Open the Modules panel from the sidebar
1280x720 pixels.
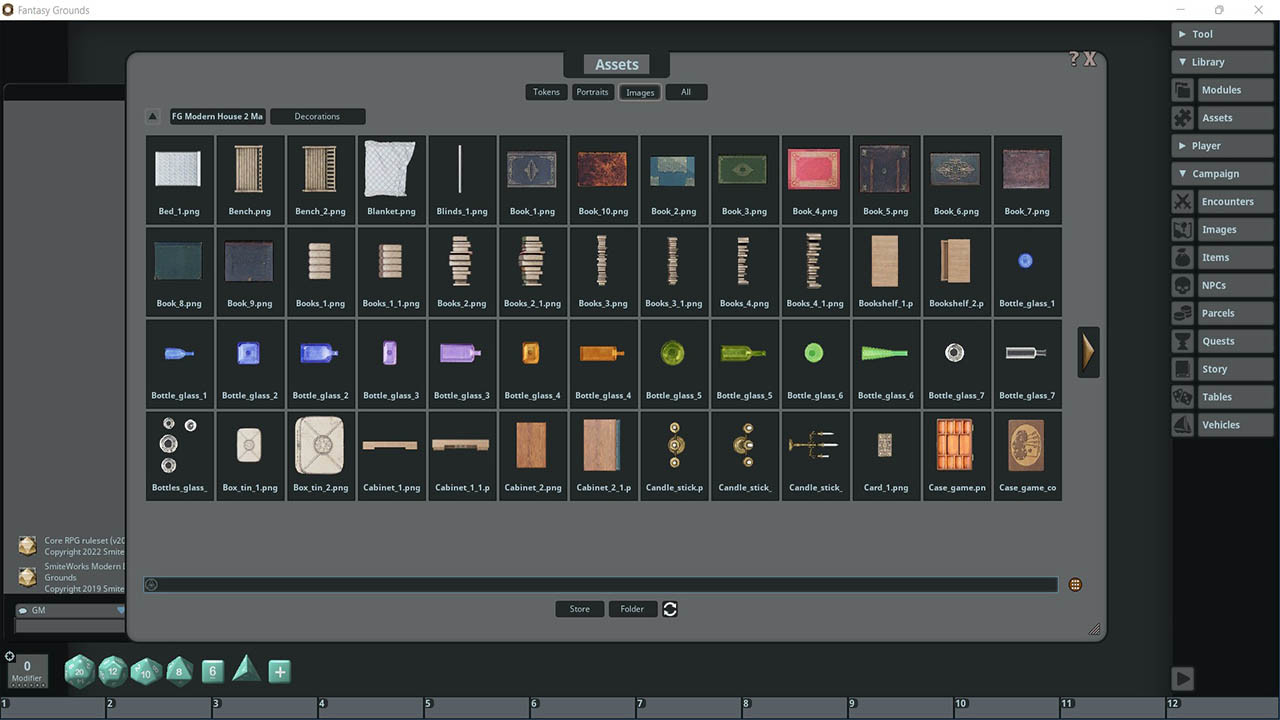(1222, 89)
